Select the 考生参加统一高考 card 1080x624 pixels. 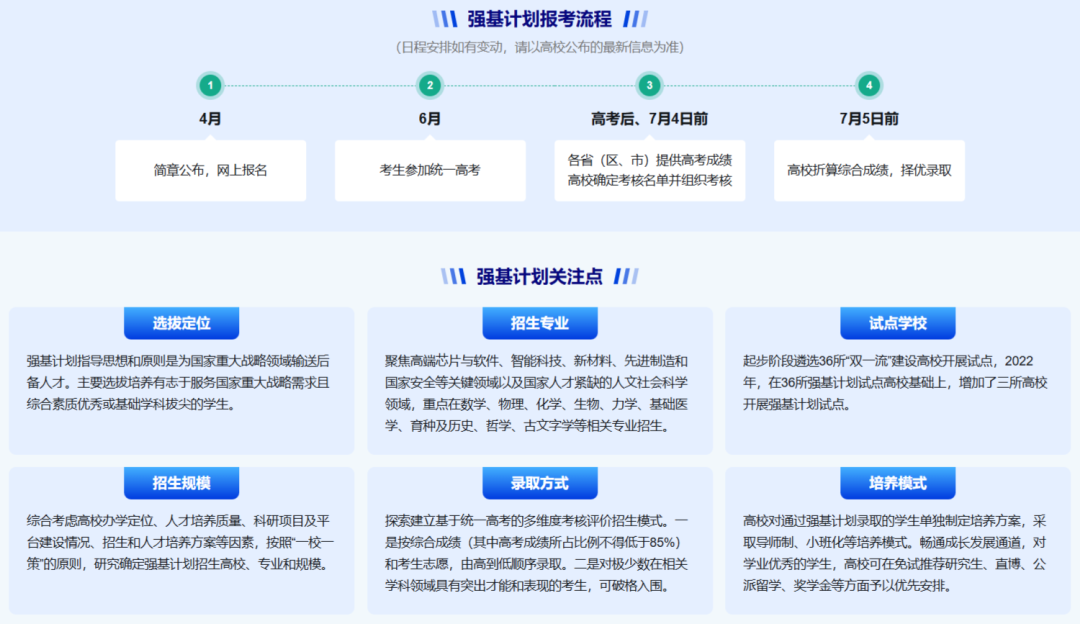pyautogui.click(x=430, y=170)
